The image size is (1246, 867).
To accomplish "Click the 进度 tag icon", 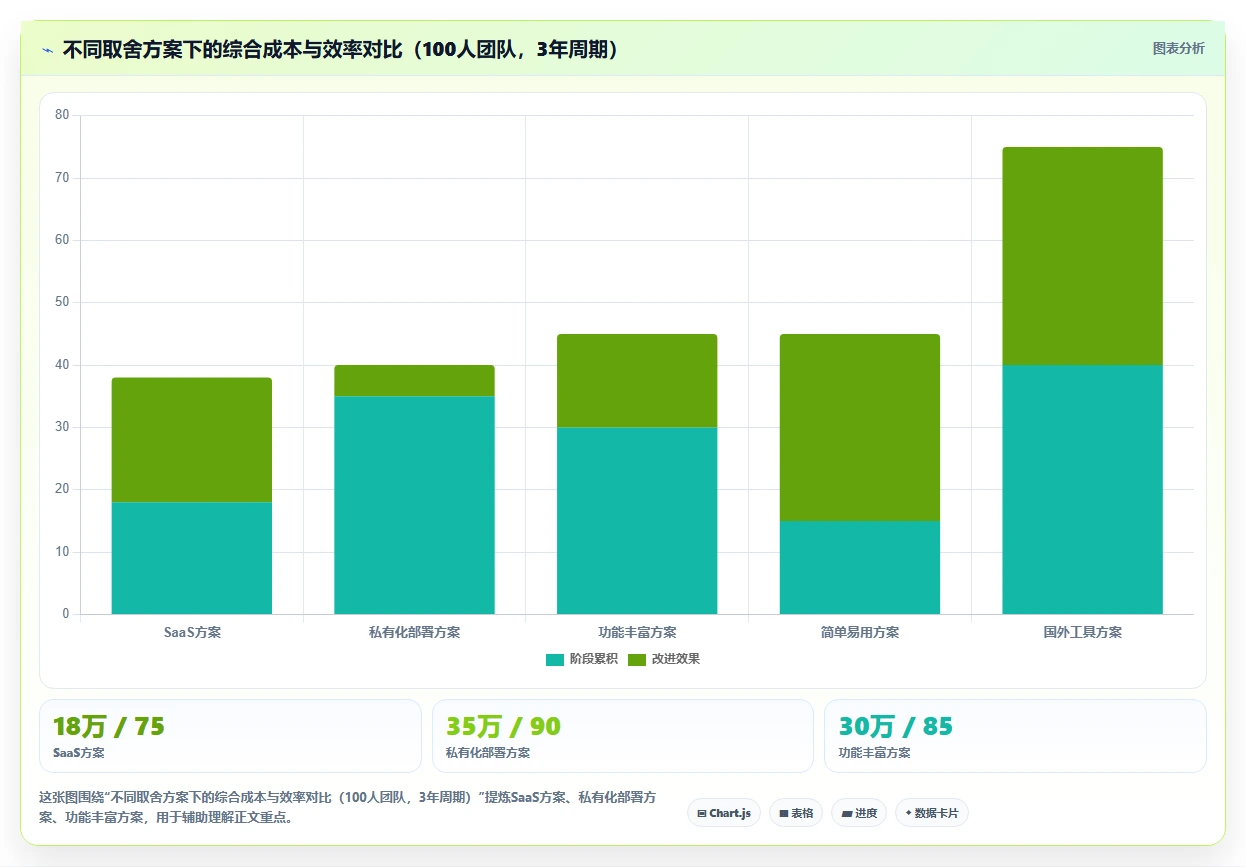I will [846, 813].
